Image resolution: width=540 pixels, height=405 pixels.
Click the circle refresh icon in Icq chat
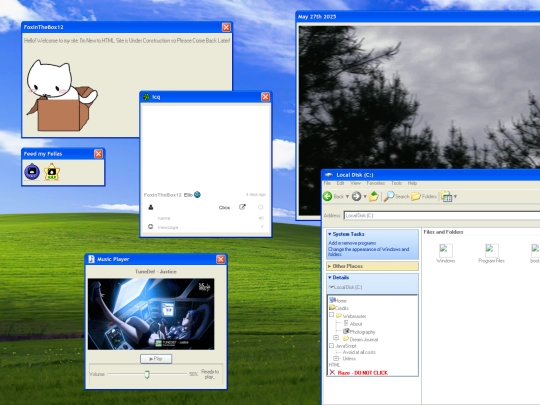tap(261, 207)
